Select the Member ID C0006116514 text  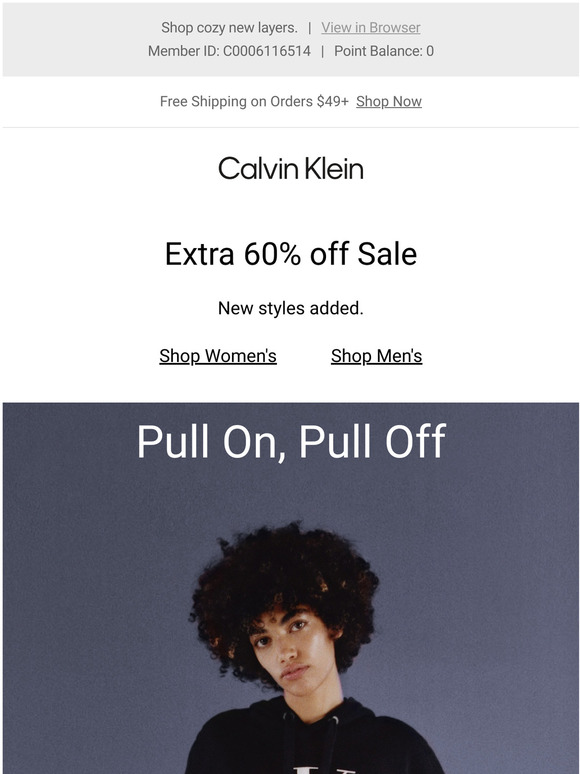(x=229, y=51)
